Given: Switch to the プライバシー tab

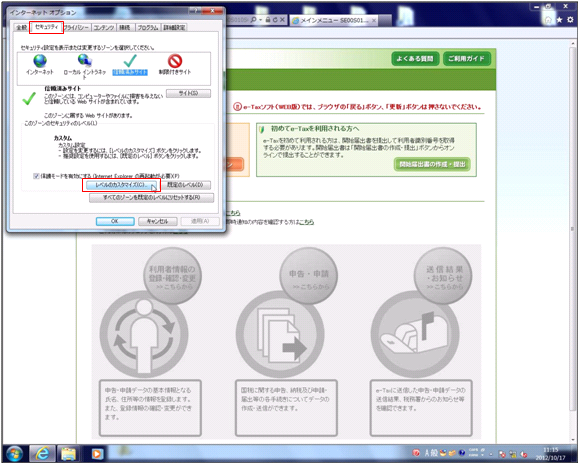Looking at the screenshot, I should tap(77, 28).
